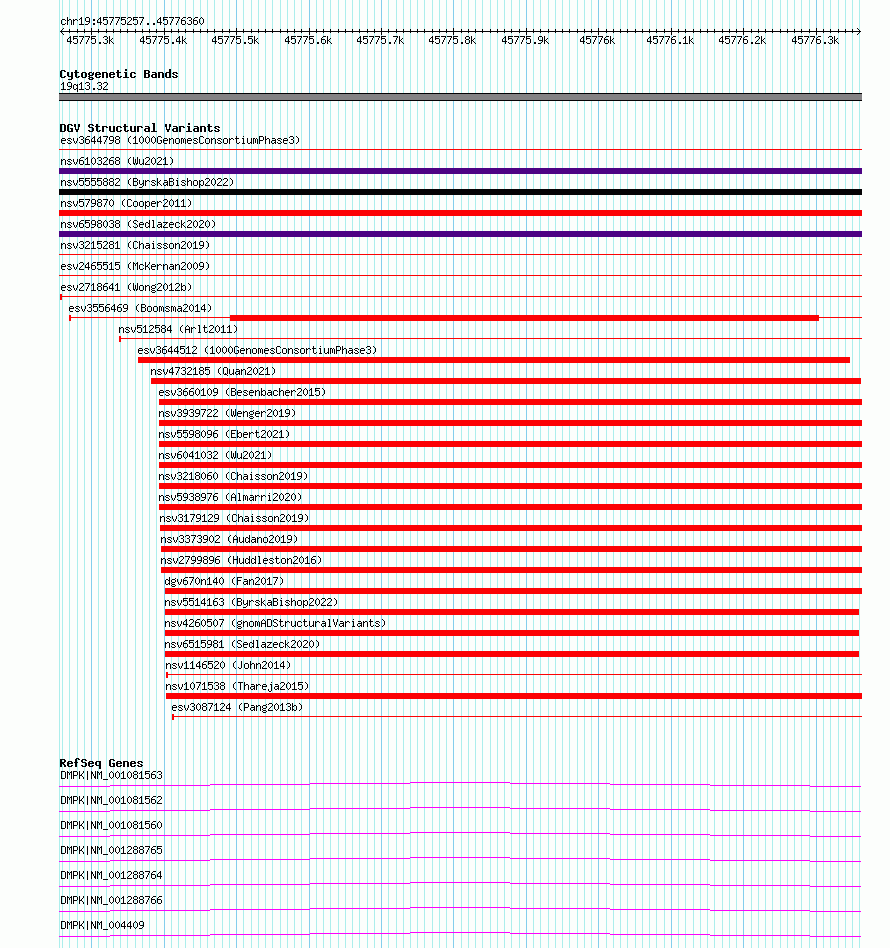
Task: Open variant nsv4732185 (Quan2021)
Action: 213,371
